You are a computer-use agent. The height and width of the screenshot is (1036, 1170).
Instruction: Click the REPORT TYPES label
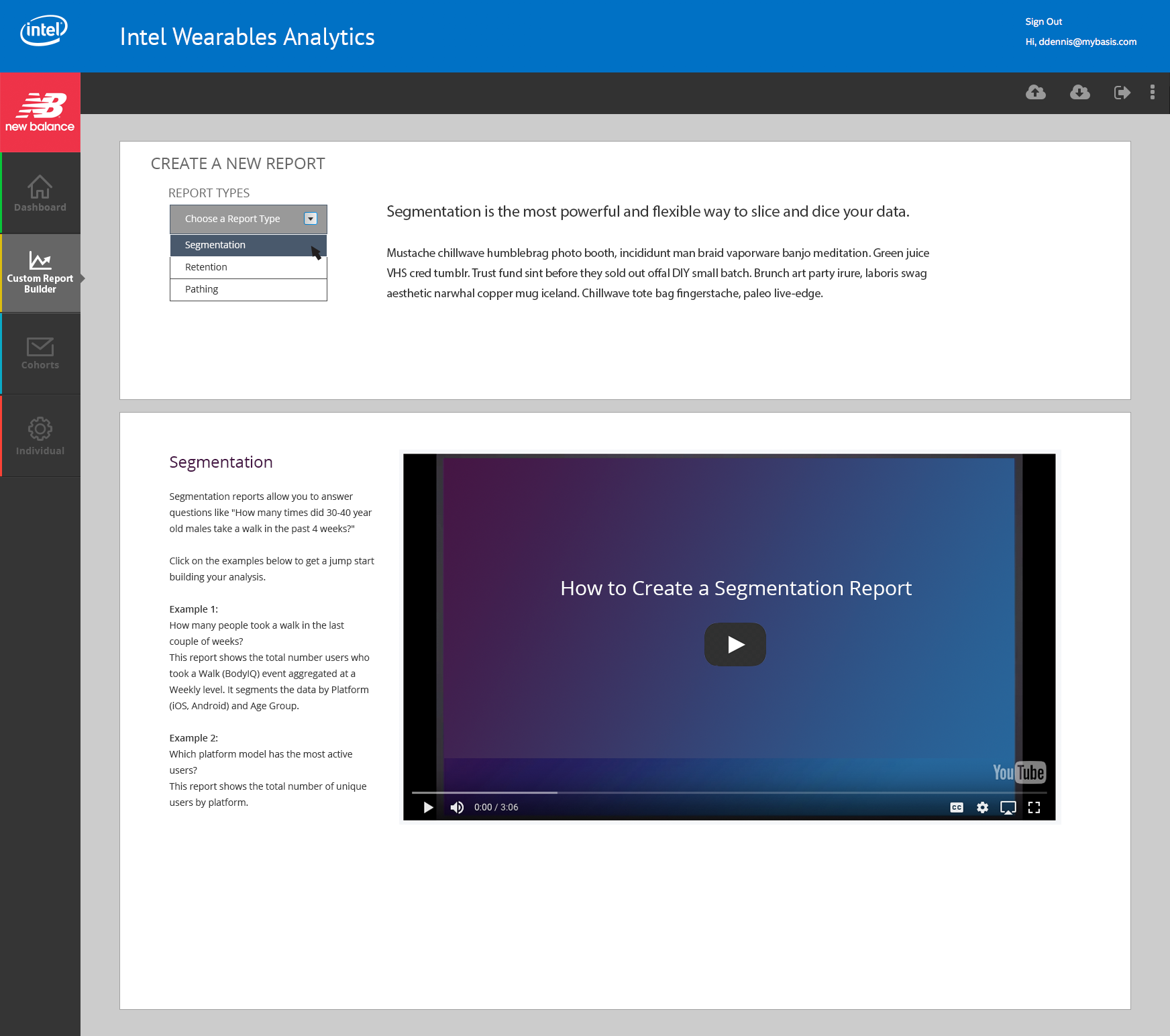coord(209,193)
